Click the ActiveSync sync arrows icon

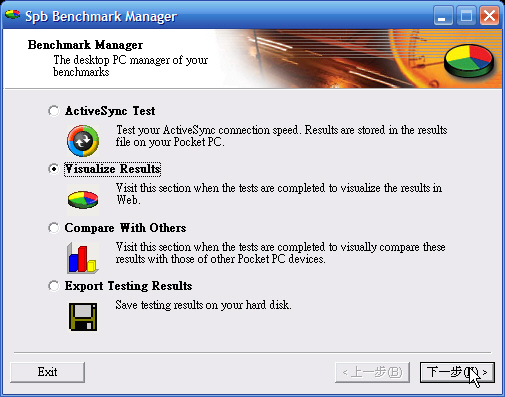point(83,141)
